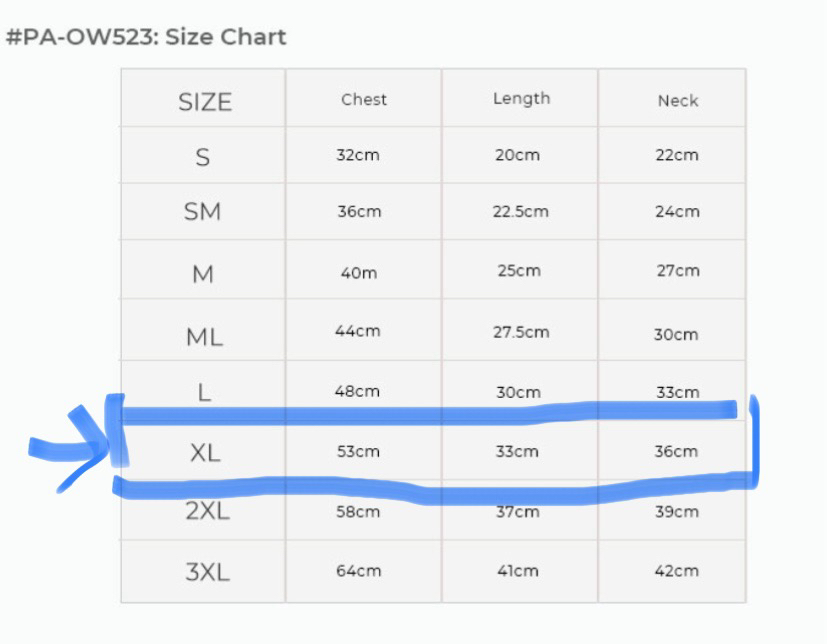Select the 40m chest cell for M
827x644 pixels.
358,272
